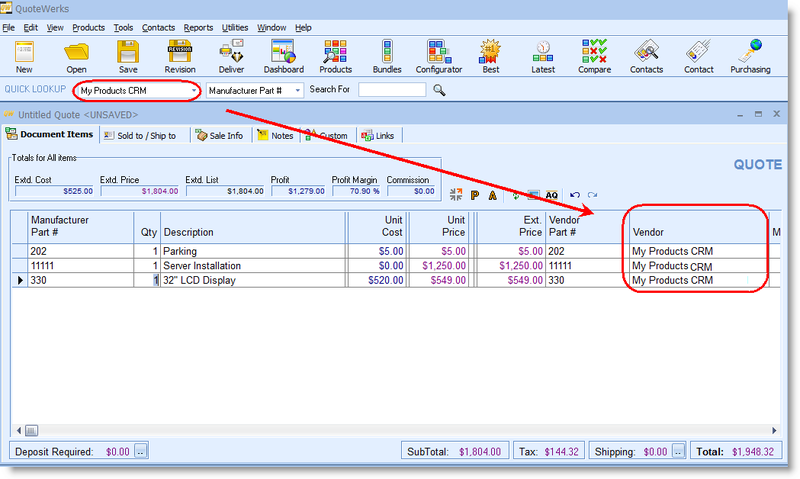Image resolution: width=800 pixels, height=479 pixels.
Task: Click the Total $1,948.32 field
Action: click(x=736, y=451)
